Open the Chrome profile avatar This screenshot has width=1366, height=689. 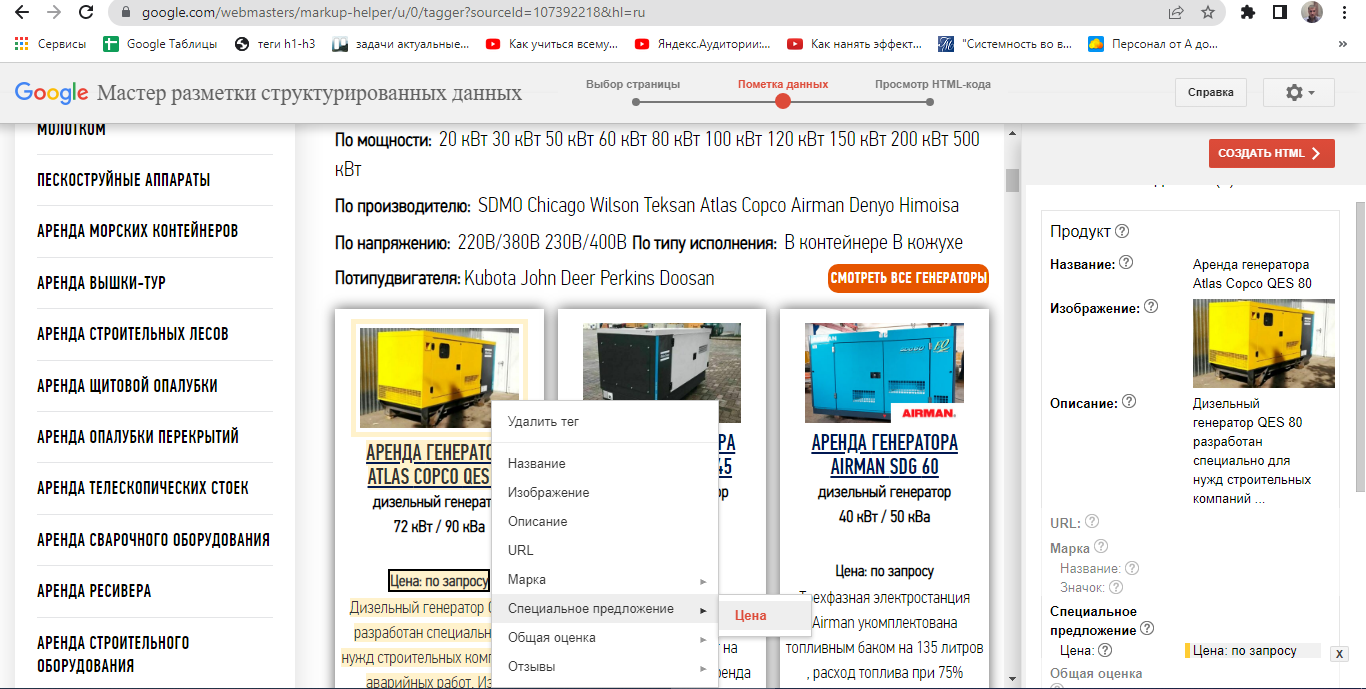[1312, 13]
